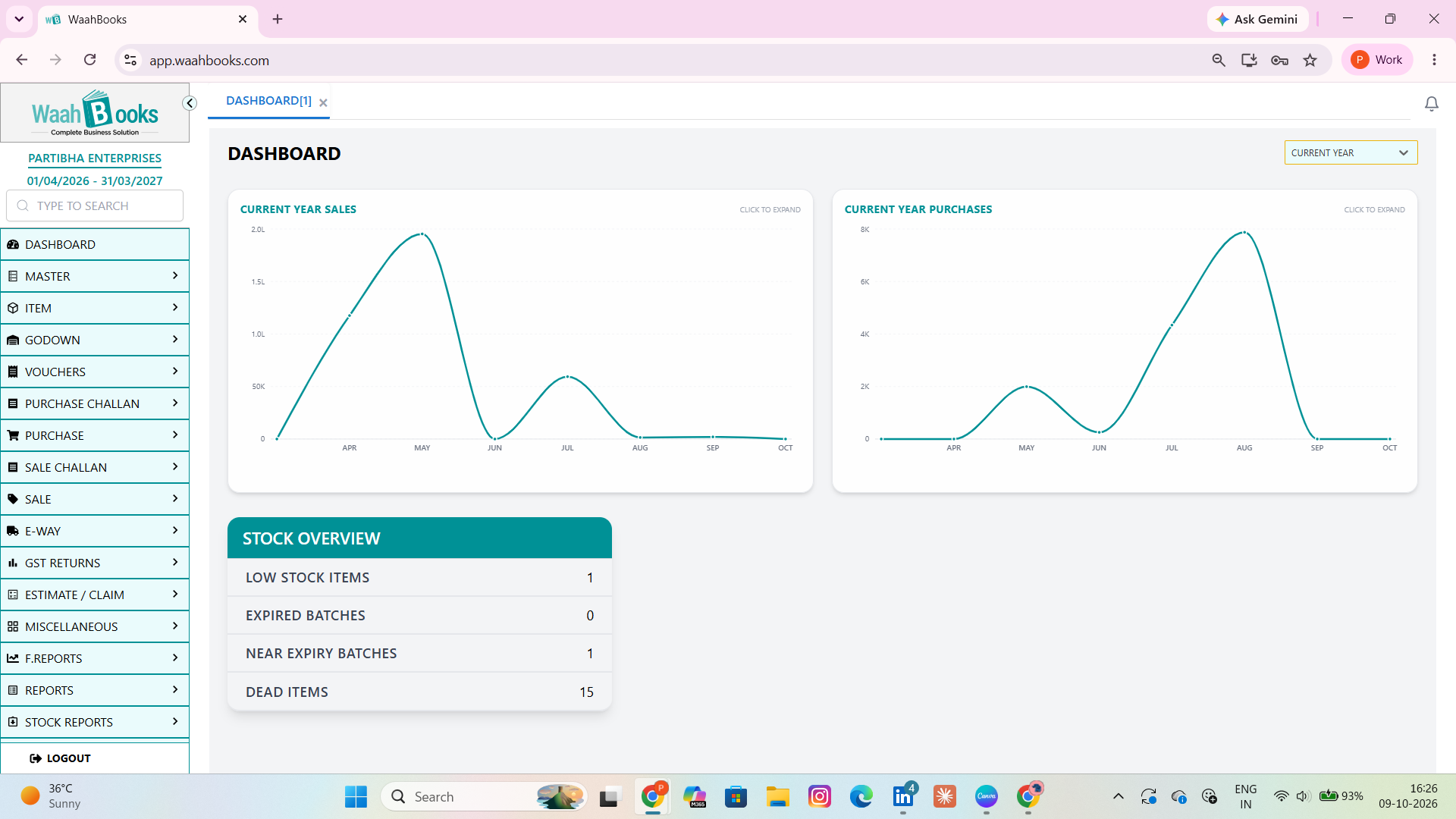Focus the TYPE TO SEARCH field
Image resolution: width=1456 pixels, height=819 pixels.
click(x=95, y=206)
